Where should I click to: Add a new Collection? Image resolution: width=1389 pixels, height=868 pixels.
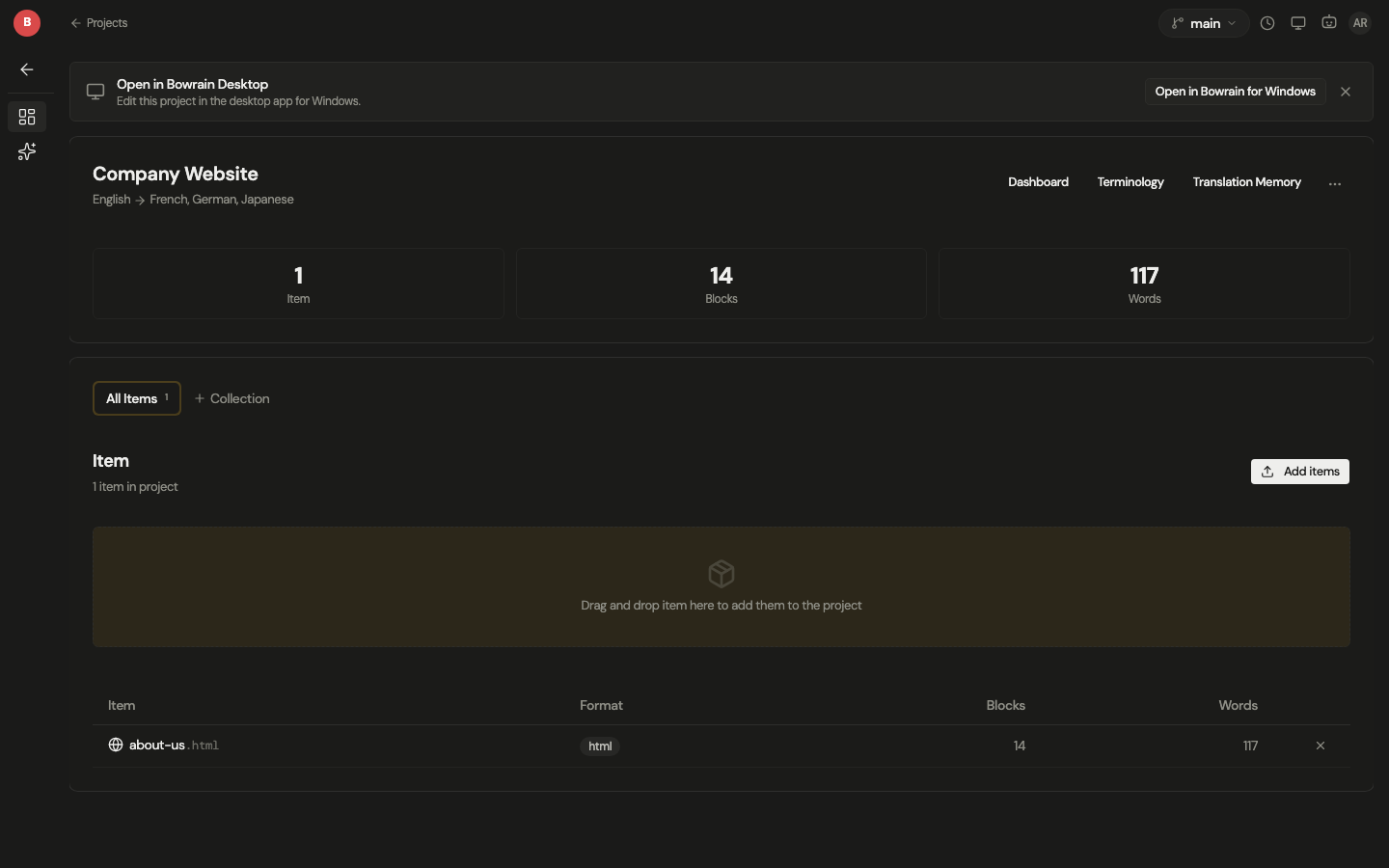231,398
